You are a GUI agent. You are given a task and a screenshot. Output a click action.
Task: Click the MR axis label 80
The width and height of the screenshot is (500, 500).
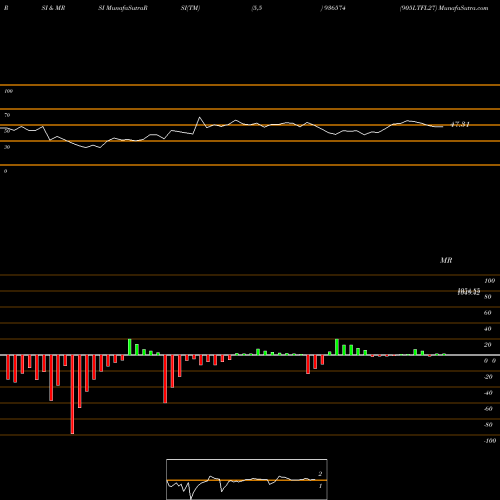488,297
